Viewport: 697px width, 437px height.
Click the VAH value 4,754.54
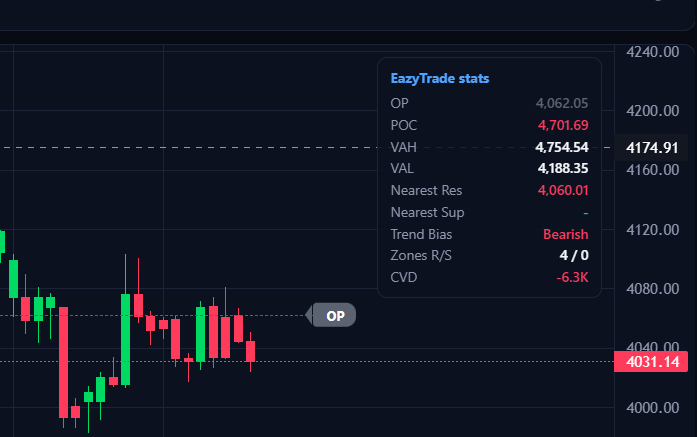coord(562,147)
